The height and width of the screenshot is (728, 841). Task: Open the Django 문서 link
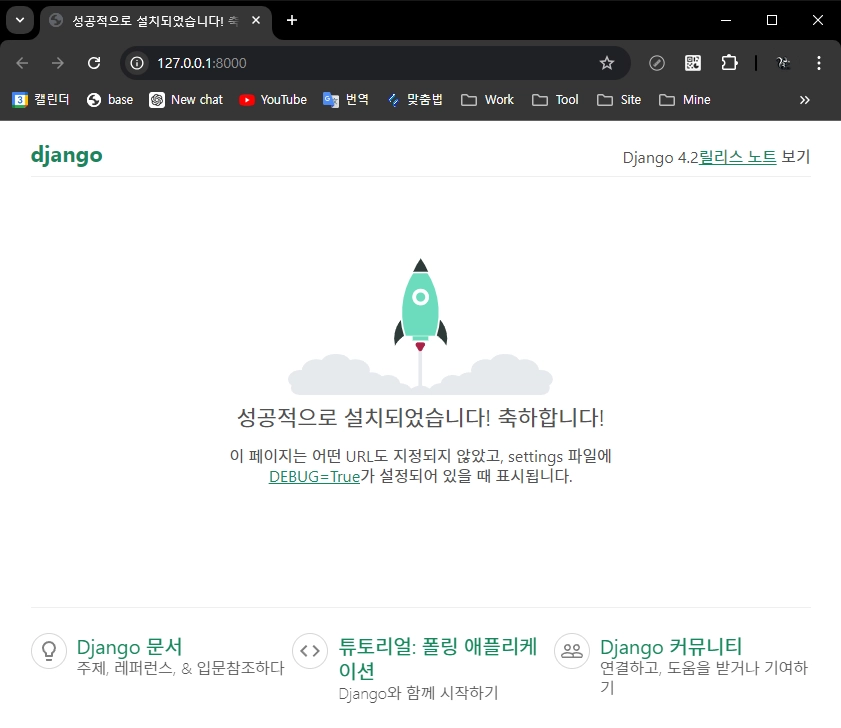(x=130, y=647)
